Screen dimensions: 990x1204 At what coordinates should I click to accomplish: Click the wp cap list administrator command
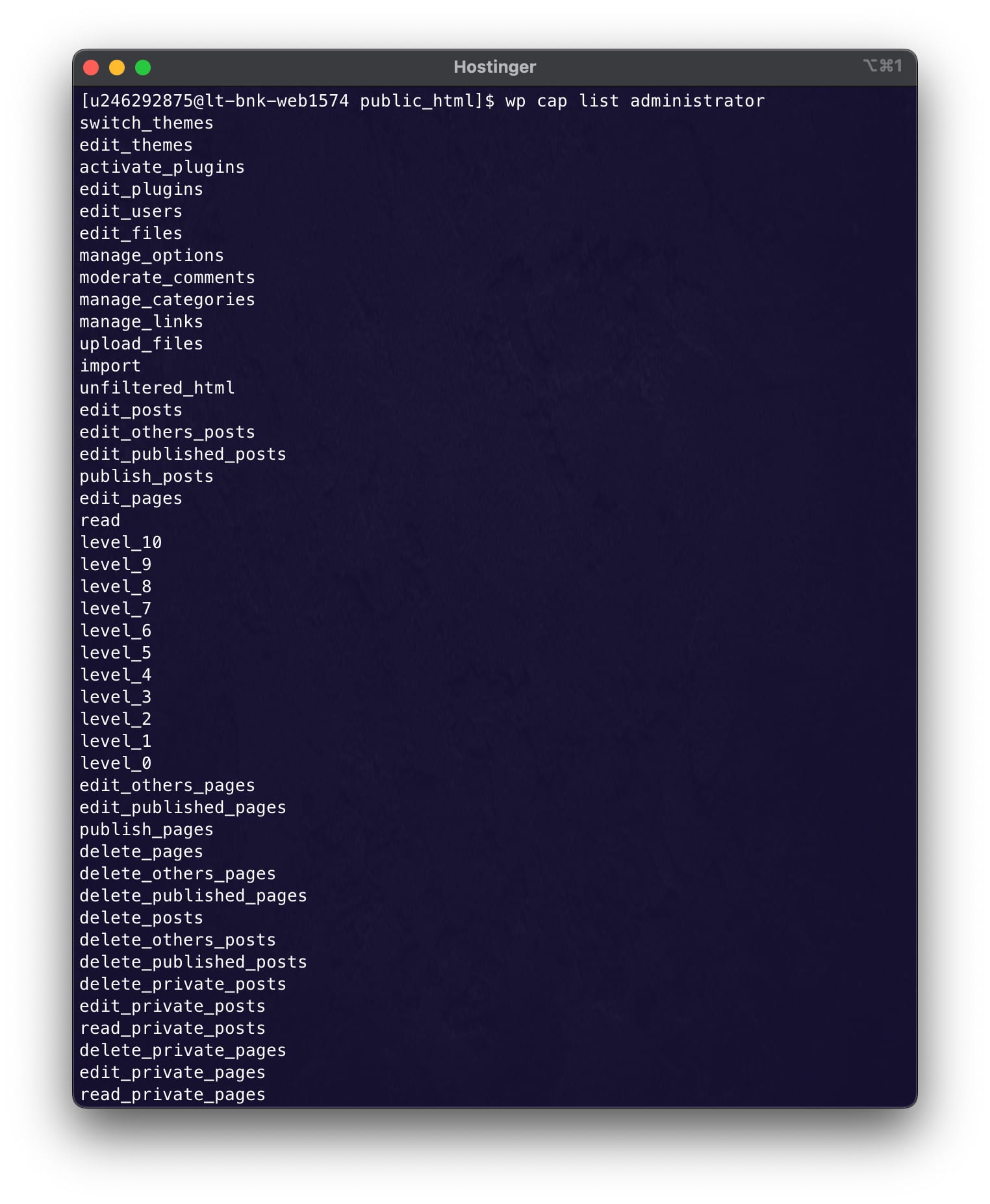pyautogui.click(x=635, y=101)
